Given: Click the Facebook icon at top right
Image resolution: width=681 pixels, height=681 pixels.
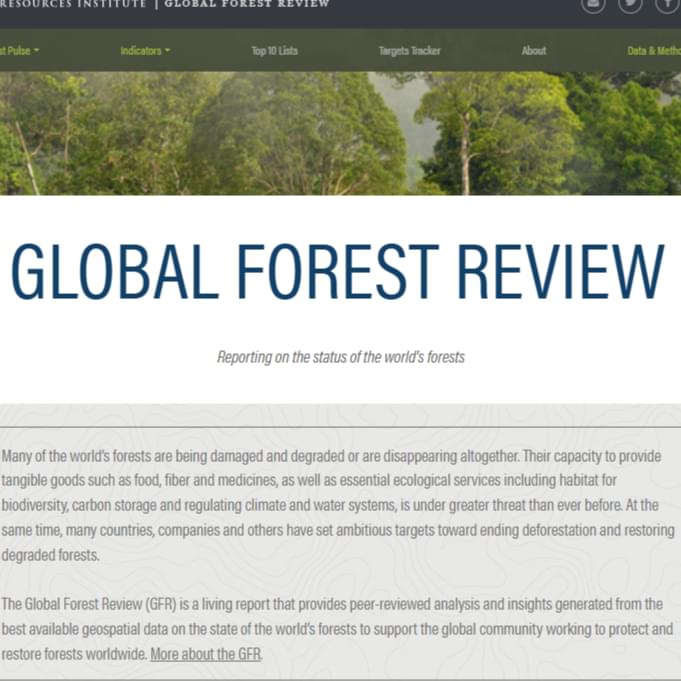Looking at the screenshot, I should pos(667,4).
